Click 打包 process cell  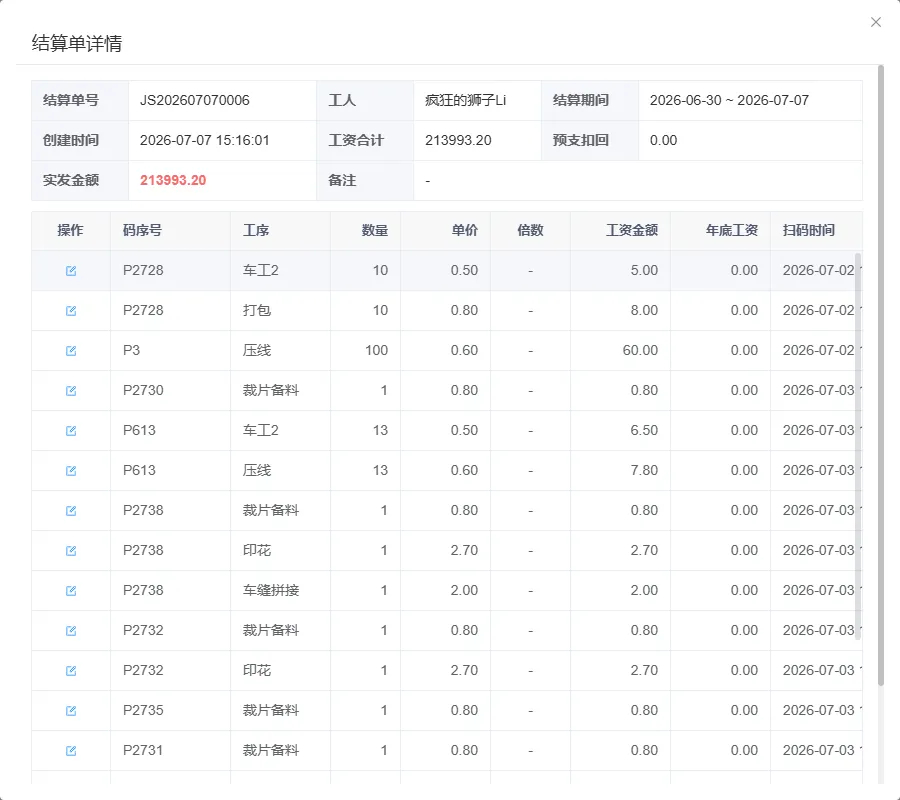tap(257, 310)
